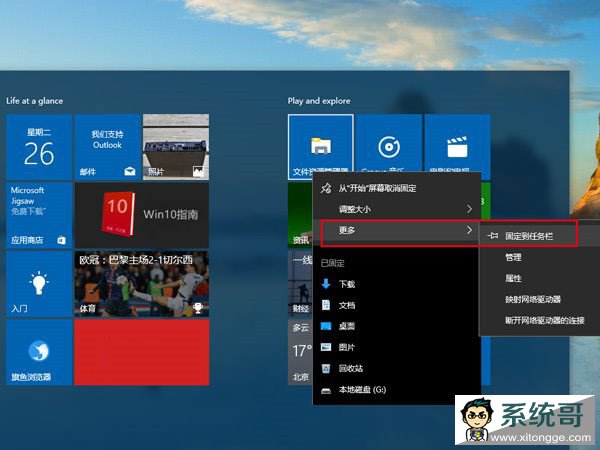Open 回收站 in the pinned jump list
The height and width of the screenshot is (450, 600).
tap(397, 368)
